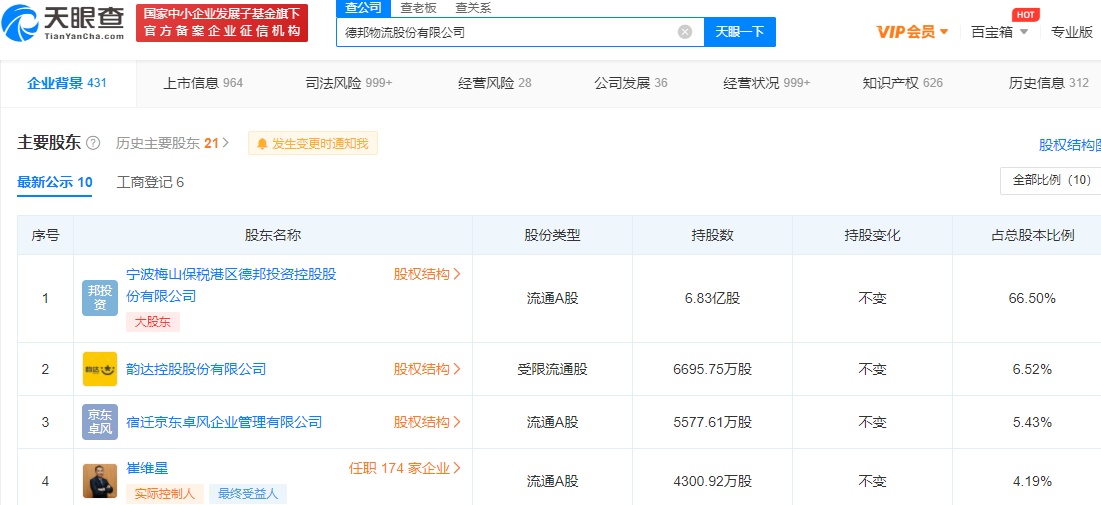Switch to 查关系 search tab
The image size is (1101, 505).
[473, 8]
